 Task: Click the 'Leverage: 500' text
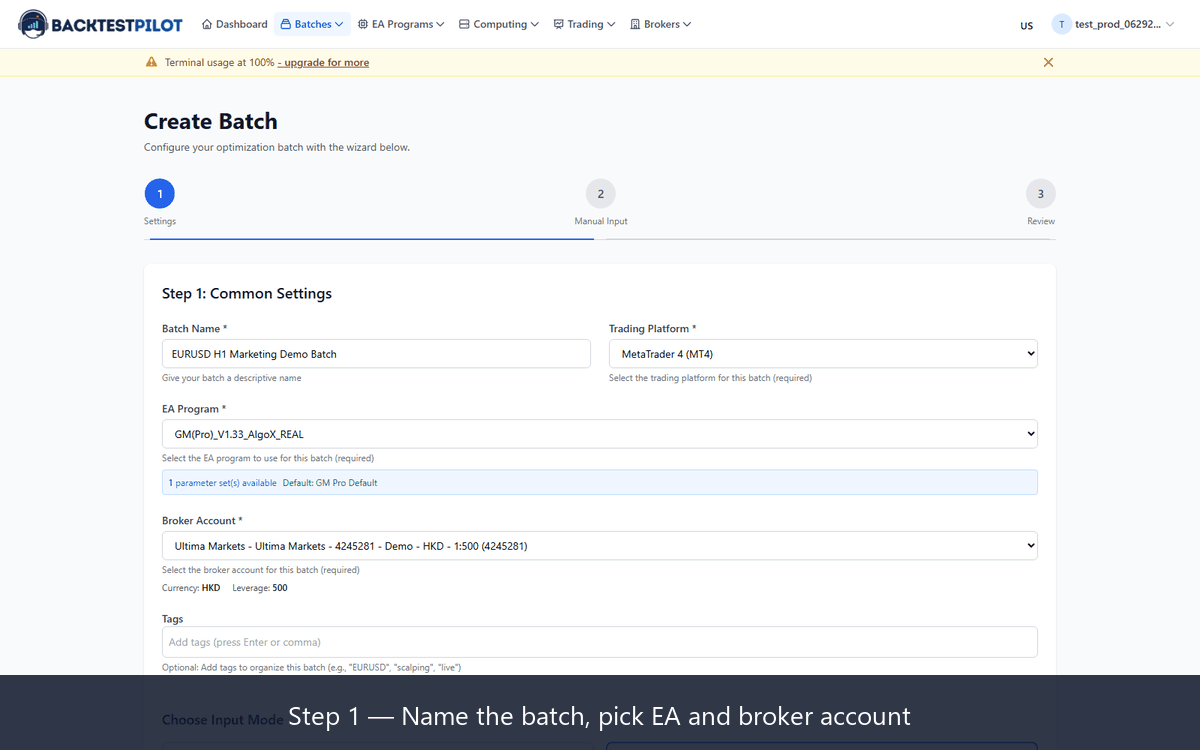260,588
